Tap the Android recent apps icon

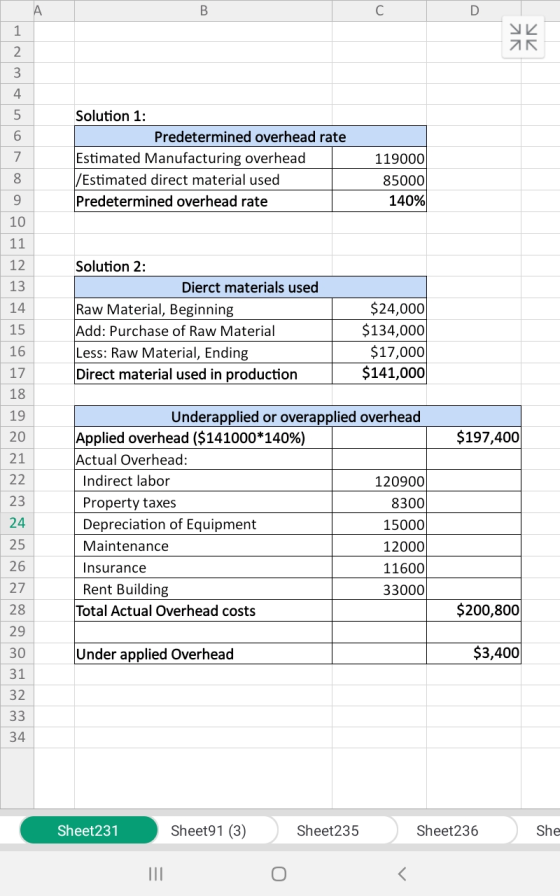coord(155,874)
